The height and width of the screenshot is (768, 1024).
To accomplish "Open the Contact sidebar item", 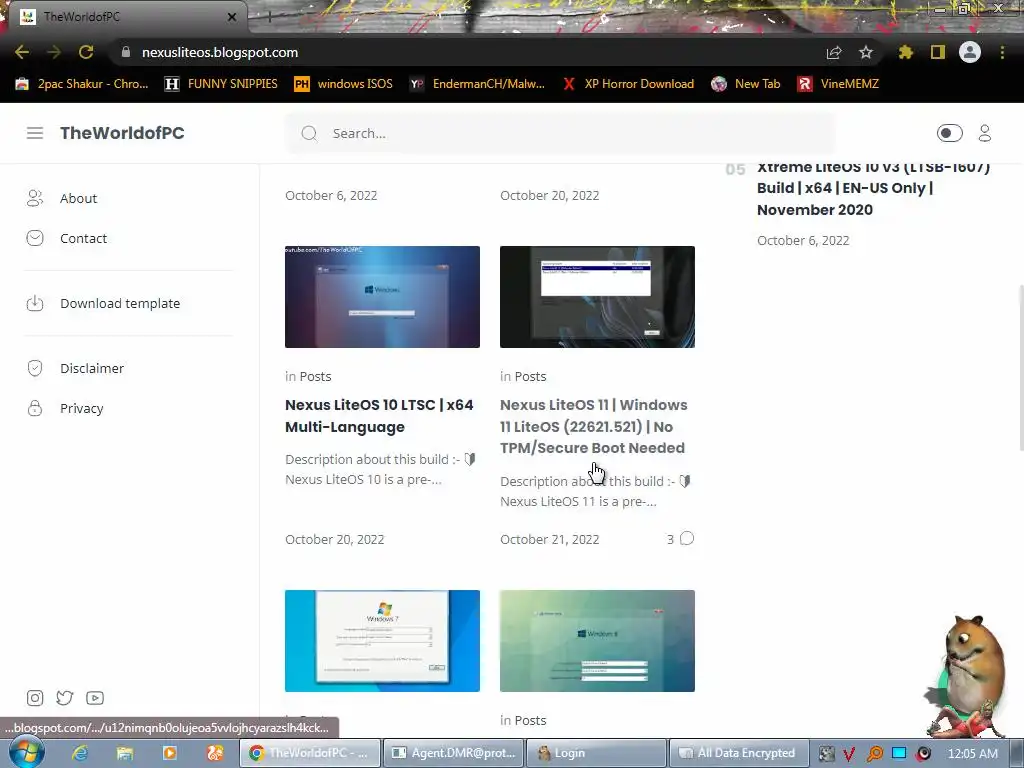I will coord(84,238).
